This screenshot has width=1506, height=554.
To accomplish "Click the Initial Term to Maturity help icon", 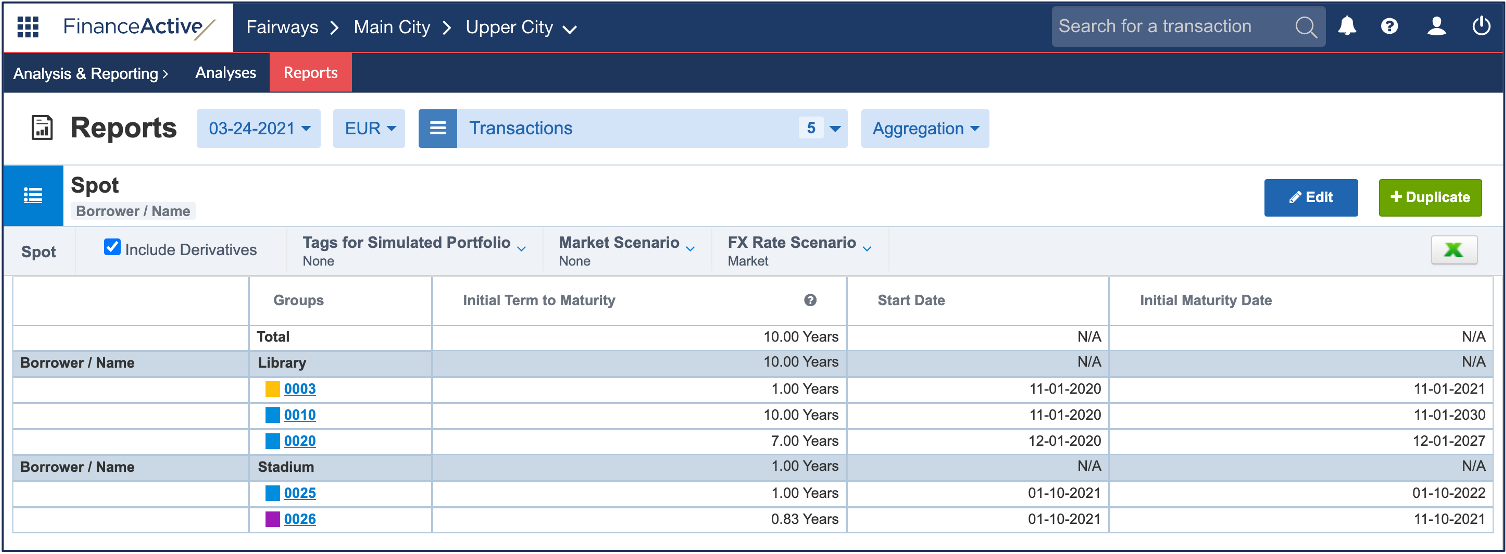I will click(810, 300).
